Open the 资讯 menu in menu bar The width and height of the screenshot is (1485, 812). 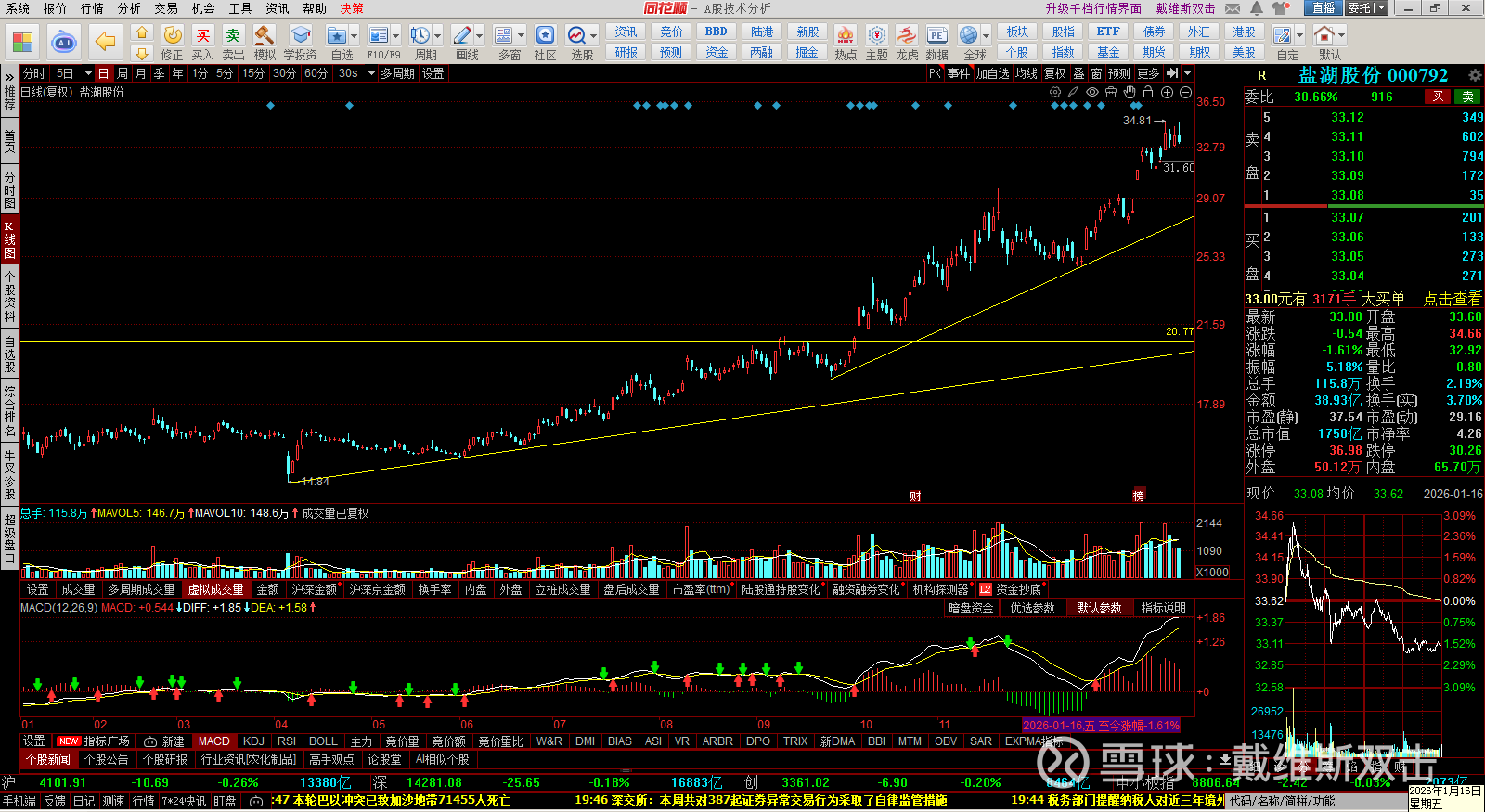278,8
